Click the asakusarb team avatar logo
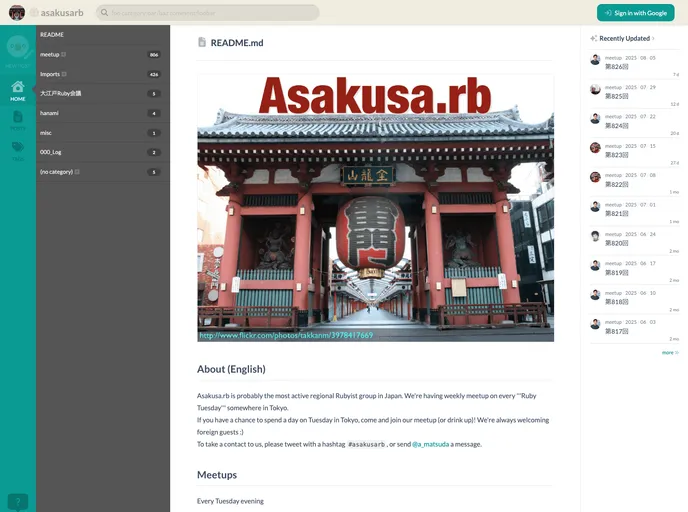 pyautogui.click(x=17, y=13)
